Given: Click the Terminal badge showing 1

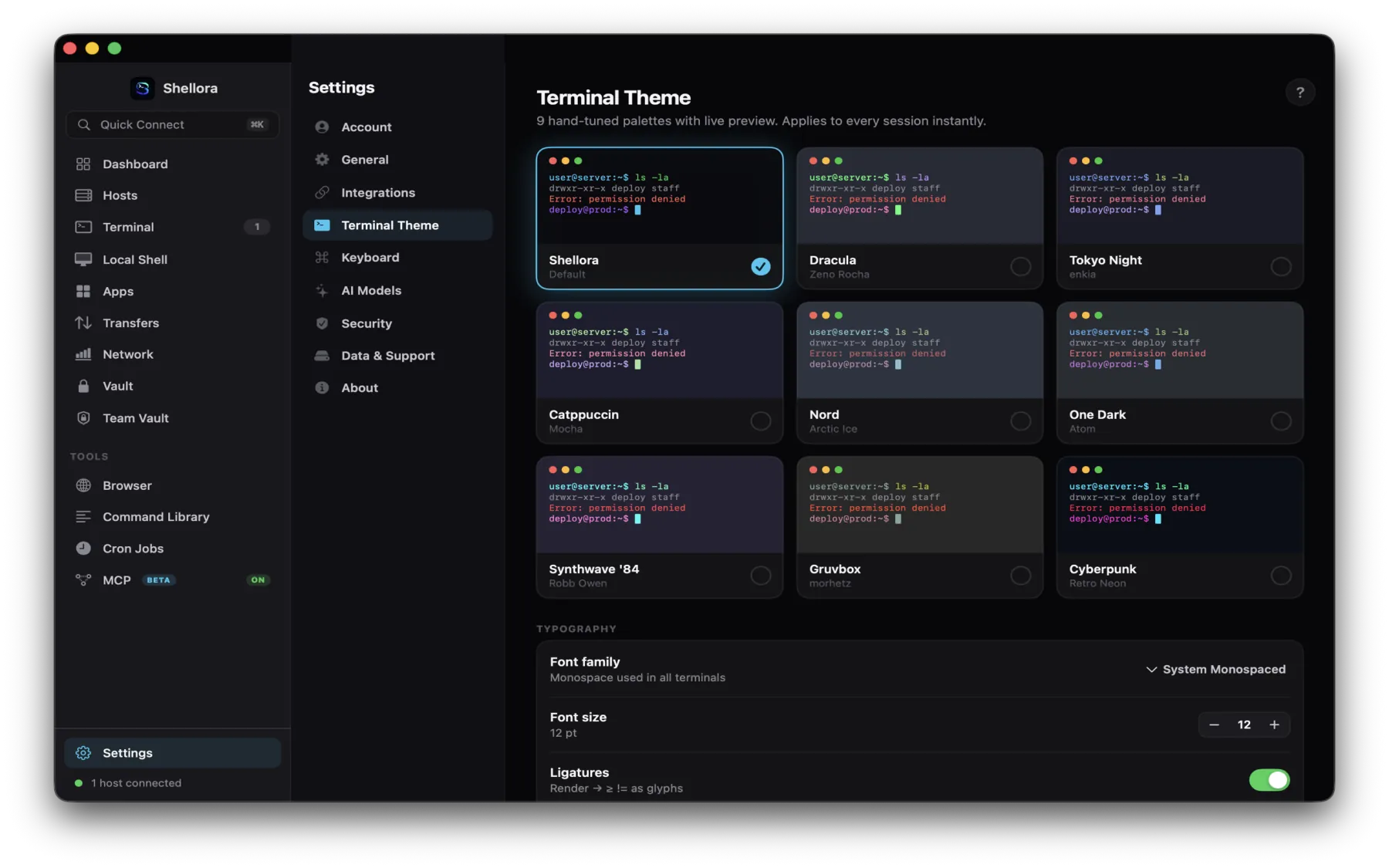Looking at the screenshot, I should 257,227.
